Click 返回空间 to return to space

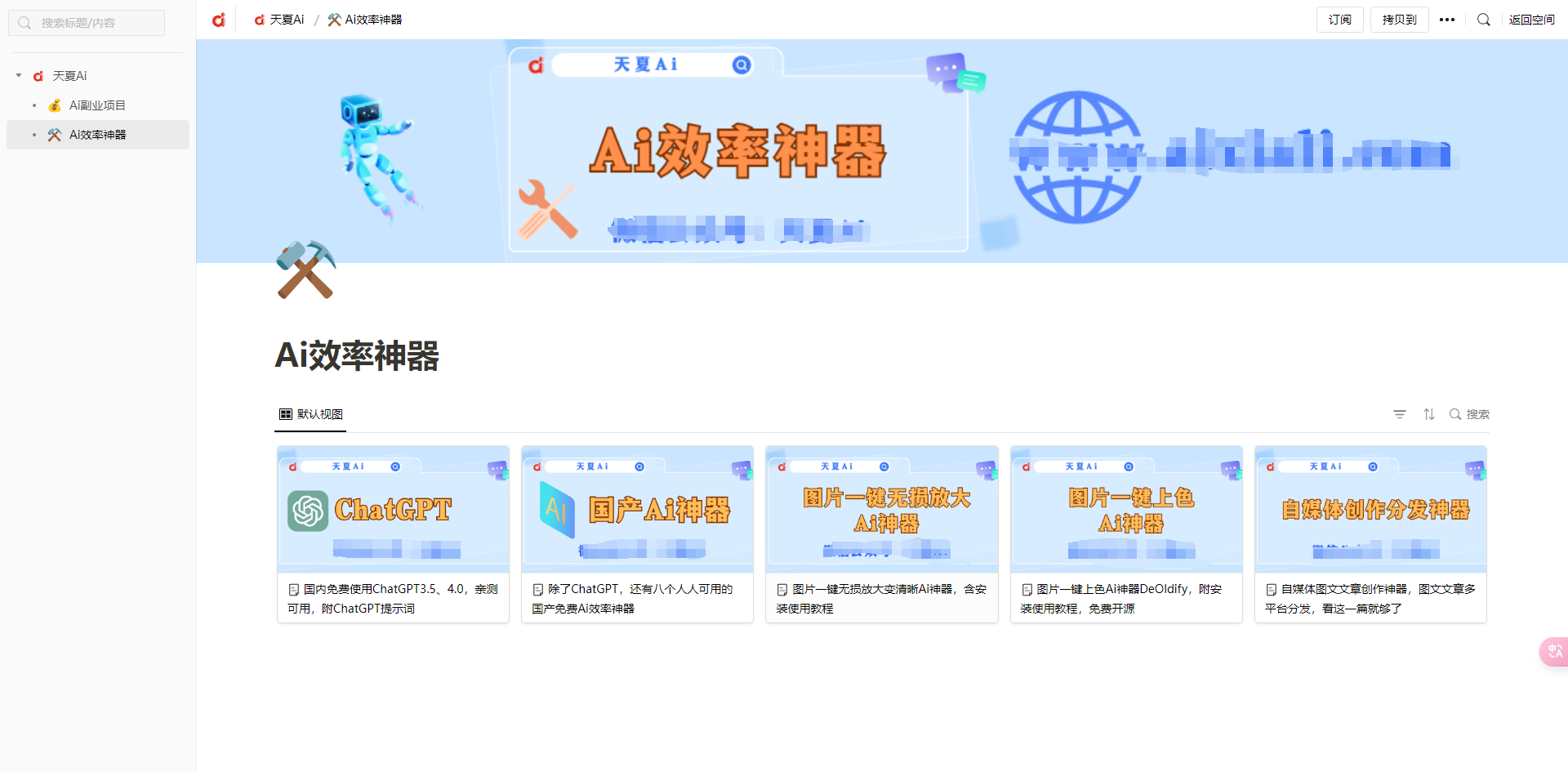[1532, 20]
